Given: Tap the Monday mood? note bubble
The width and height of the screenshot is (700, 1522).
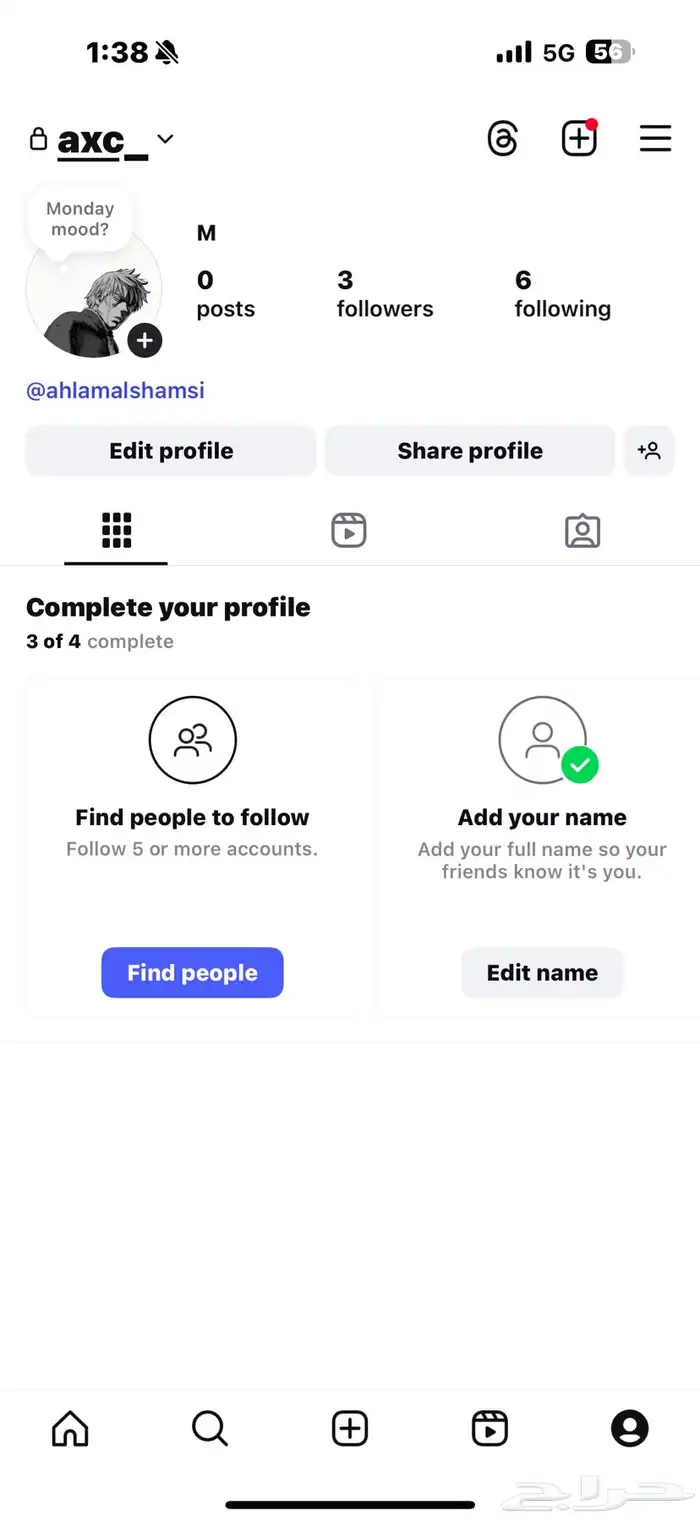Looking at the screenshot, I should [80, 218].
